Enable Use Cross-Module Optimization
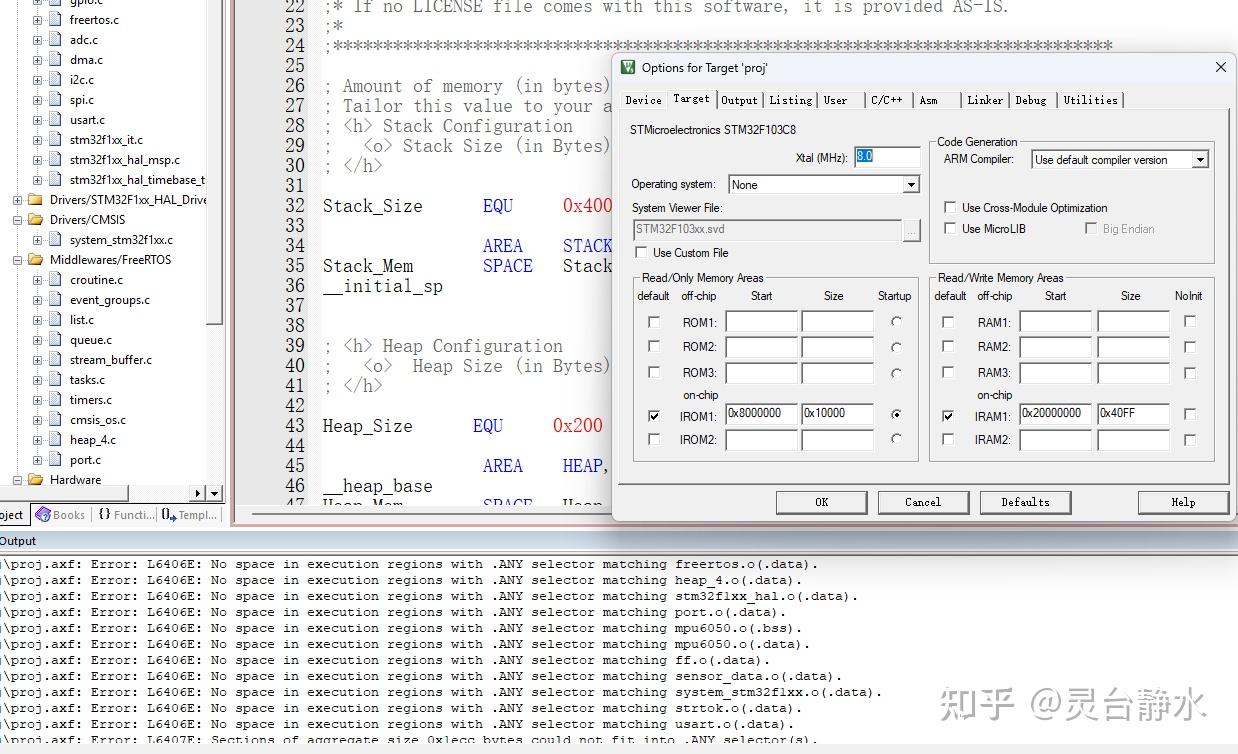Viewport: 1238px width, 754px height. (950, 208)
